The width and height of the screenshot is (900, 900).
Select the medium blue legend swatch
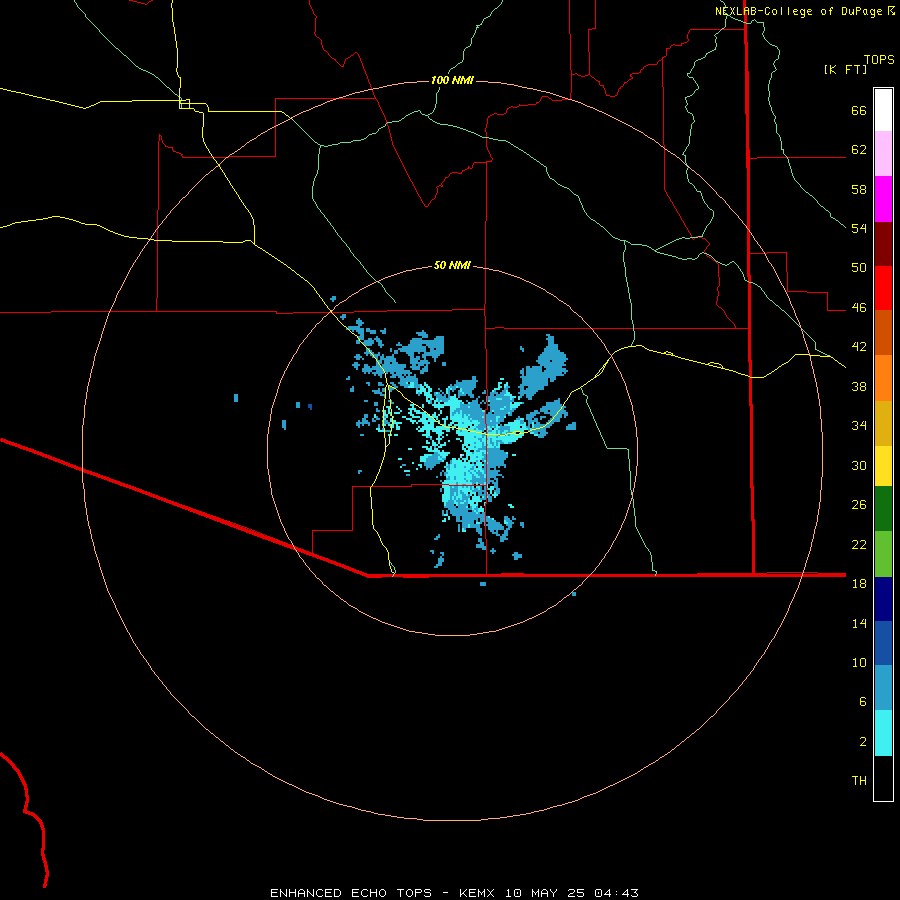point(883,643)
